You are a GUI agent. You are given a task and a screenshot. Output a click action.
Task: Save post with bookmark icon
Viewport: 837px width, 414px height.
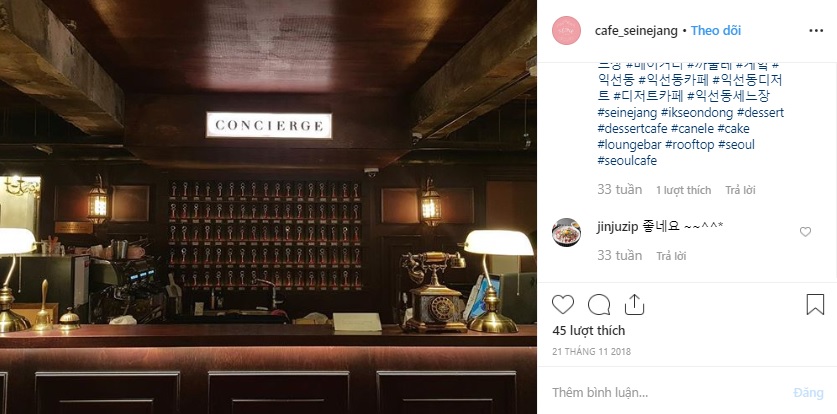point(815,305)
